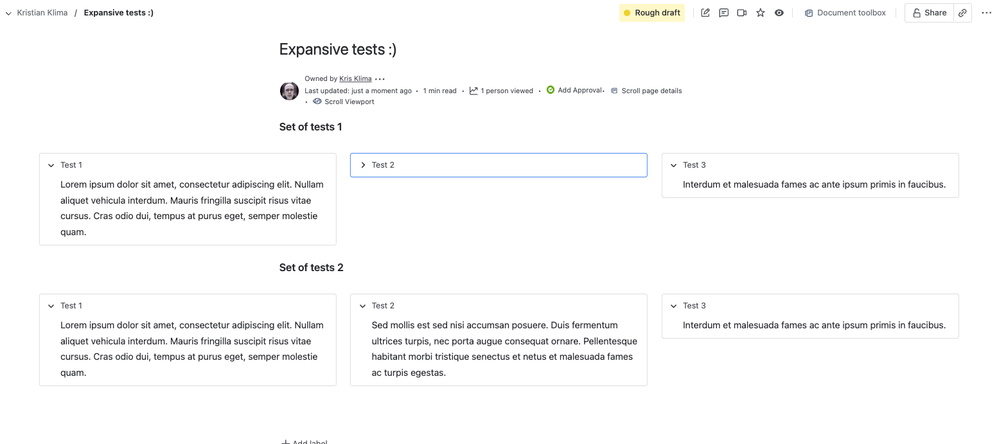Expand the collapsed Test 2 section
Screen dimensions: 999x444
[x=363, y=165]
